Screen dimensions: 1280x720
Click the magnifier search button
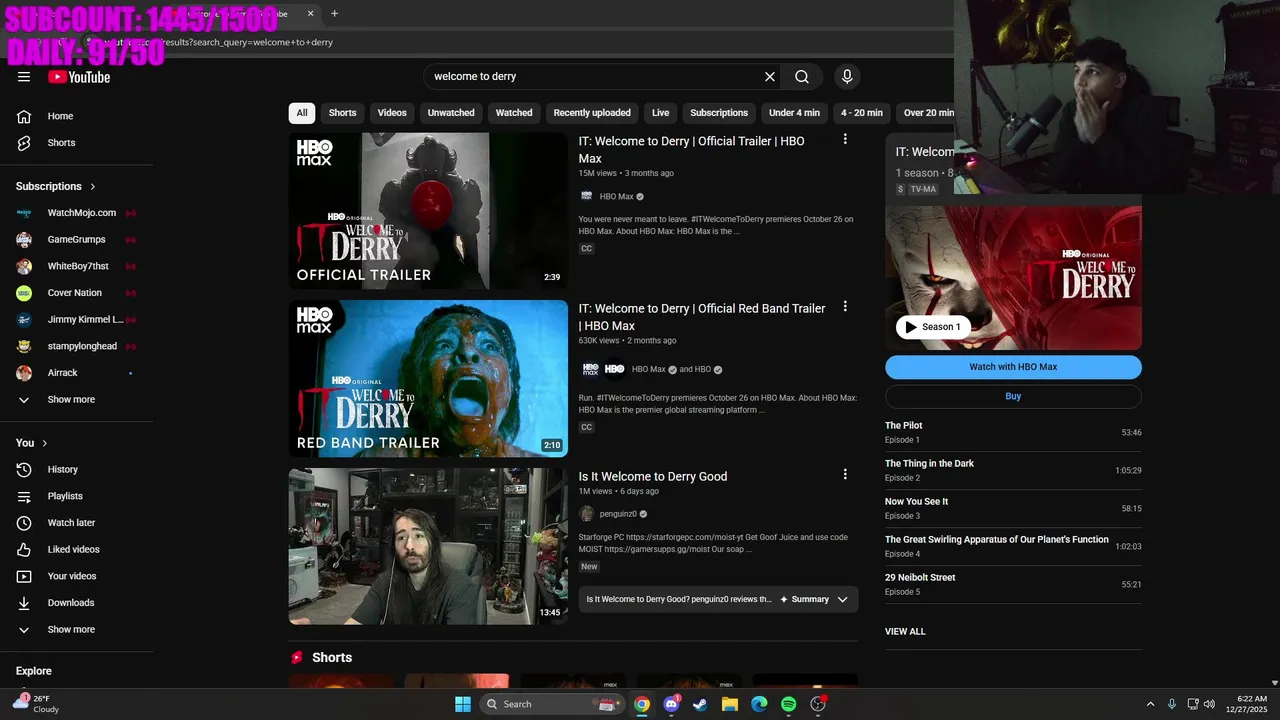[x=802, y=77]
